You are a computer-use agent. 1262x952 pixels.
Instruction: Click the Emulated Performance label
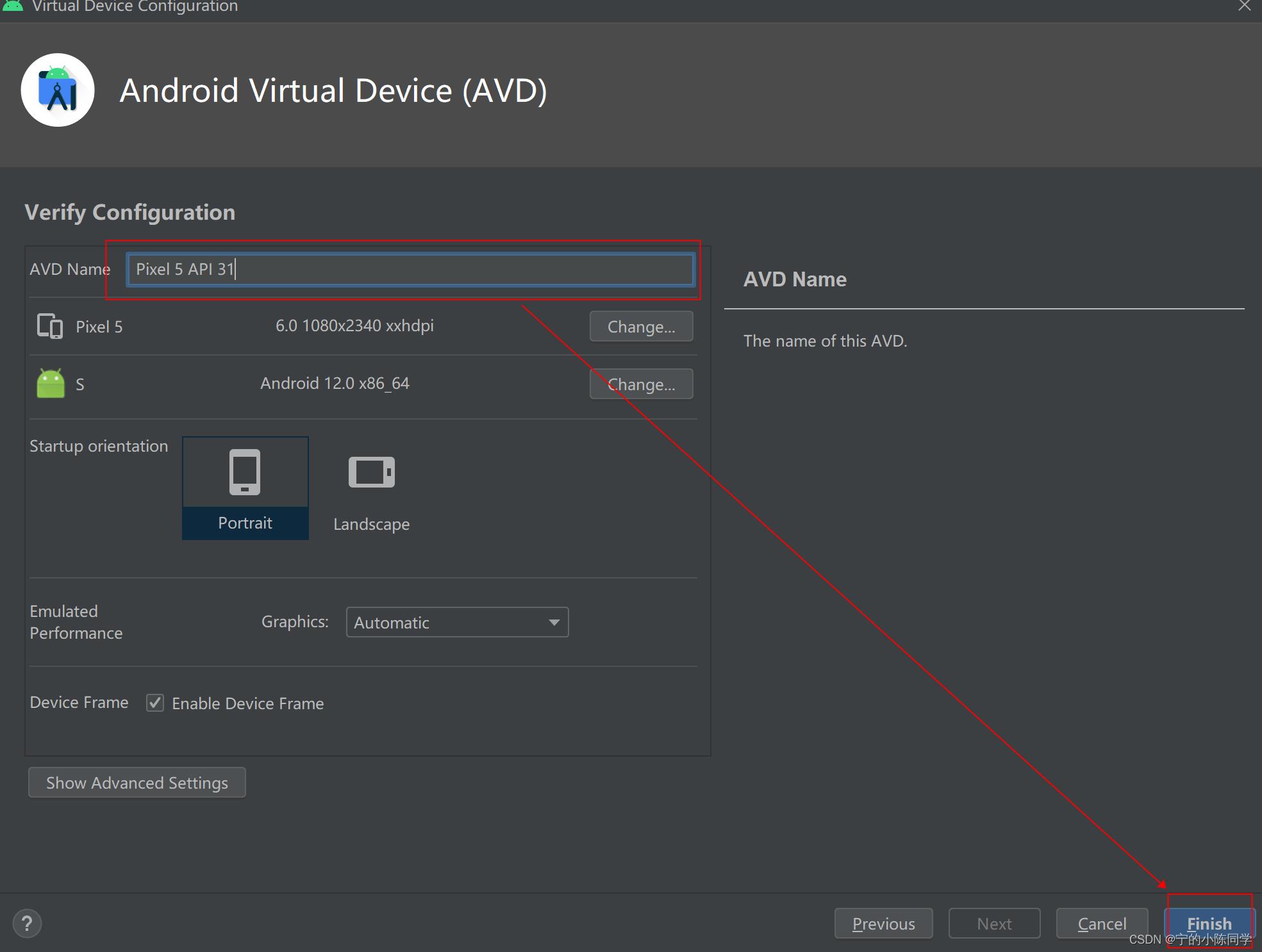pyautogui.click(x=76, y=622)
